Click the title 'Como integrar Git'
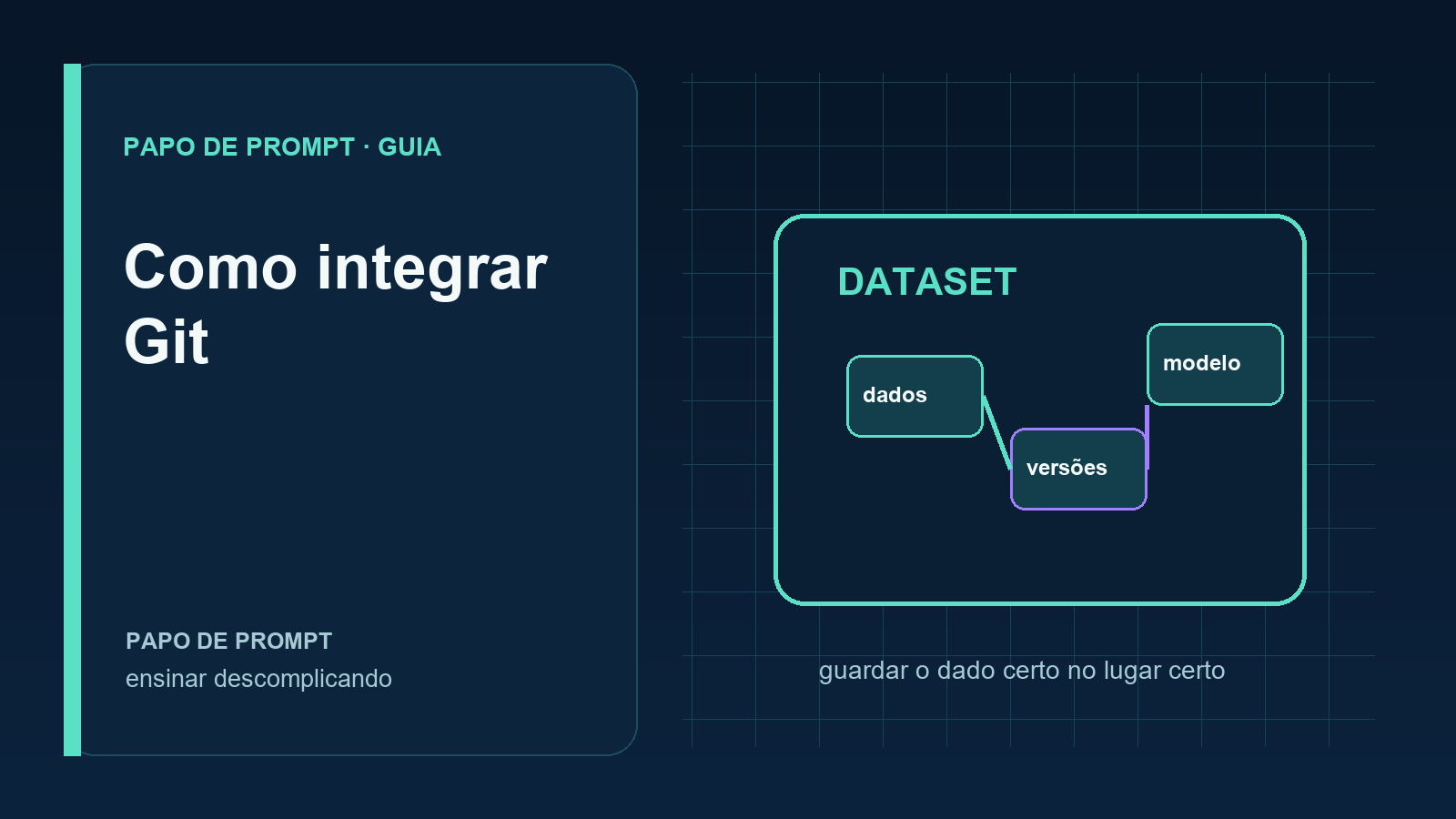Screen dimensions: 1456x819 [335, 304]
